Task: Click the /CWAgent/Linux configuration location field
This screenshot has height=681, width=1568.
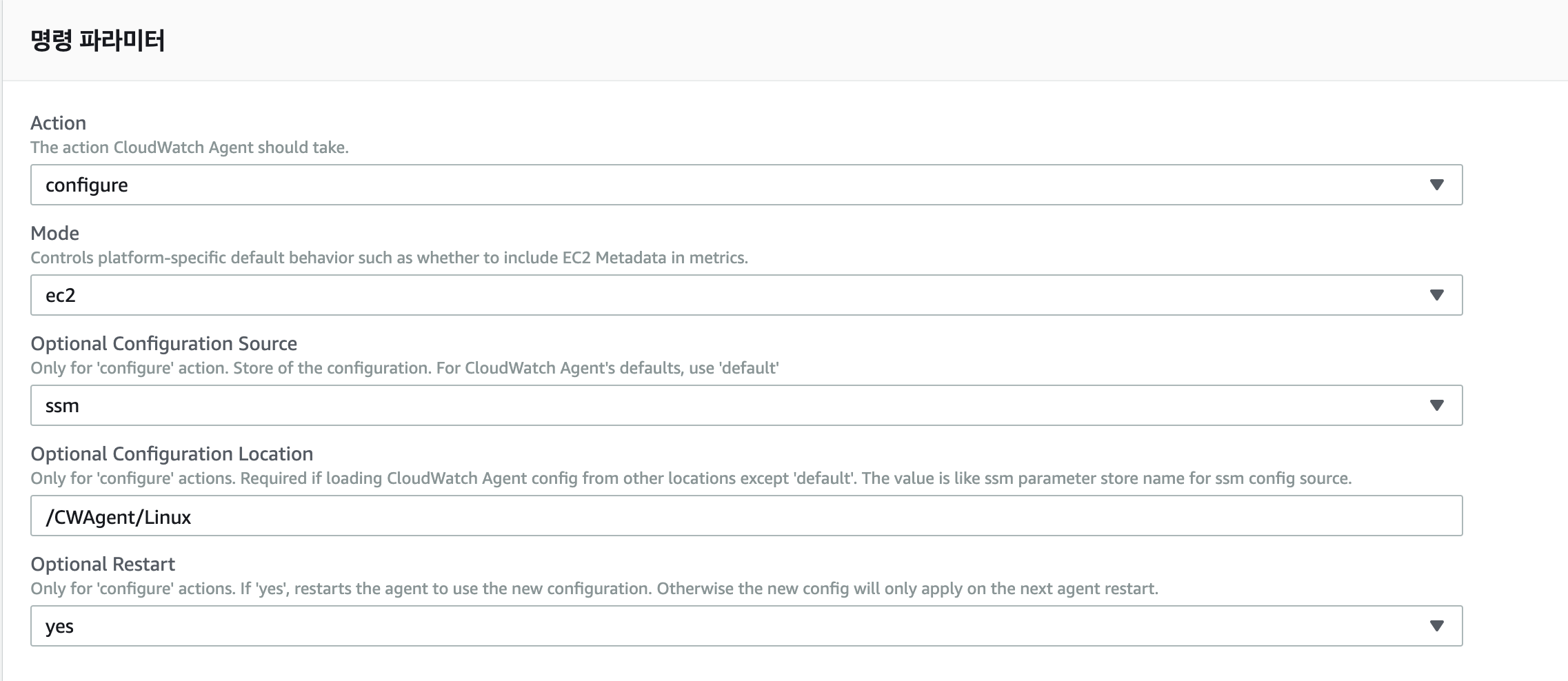Action: click(x=746, y=516)
